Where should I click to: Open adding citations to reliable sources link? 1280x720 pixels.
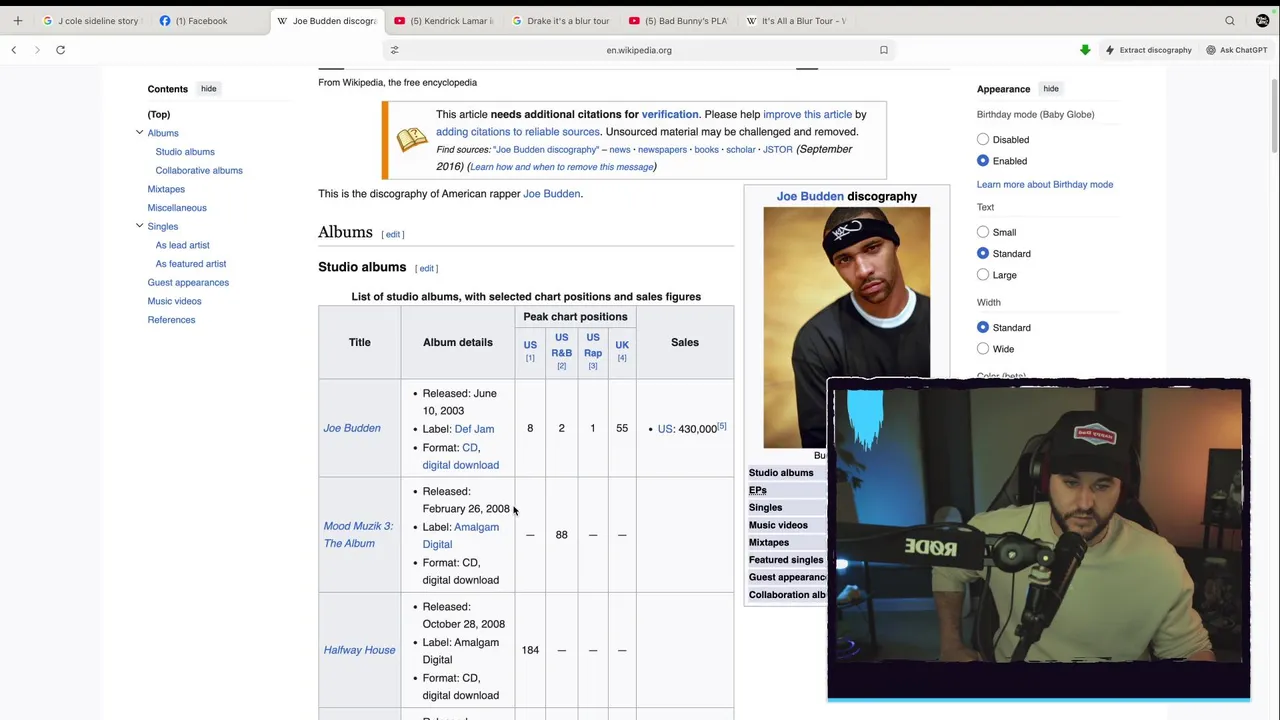coord(518,132)
